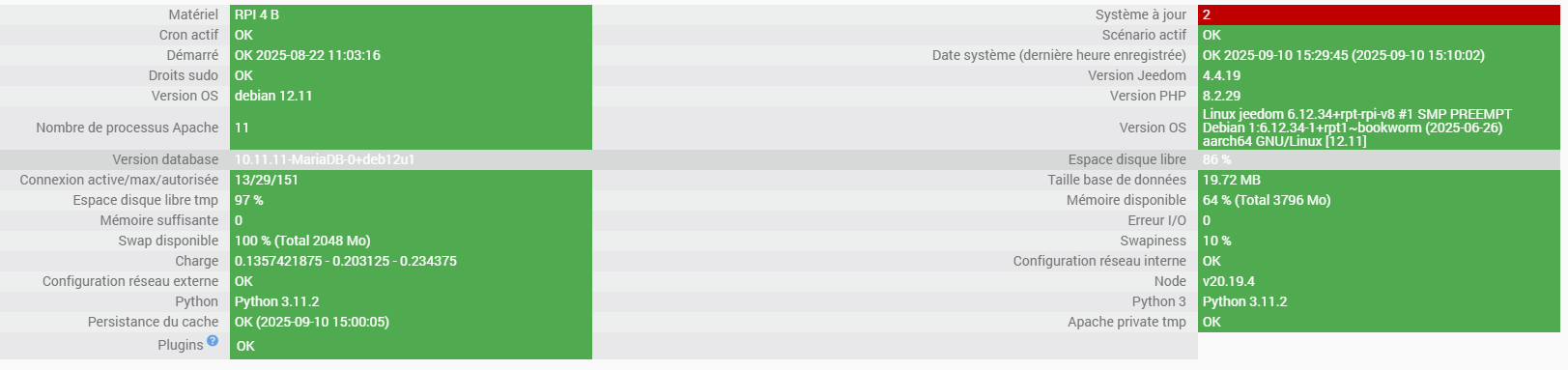This screenshot has height=370, width=1568.
Task: Select the red Système à jour value cell
Action: click(1379, 14)
